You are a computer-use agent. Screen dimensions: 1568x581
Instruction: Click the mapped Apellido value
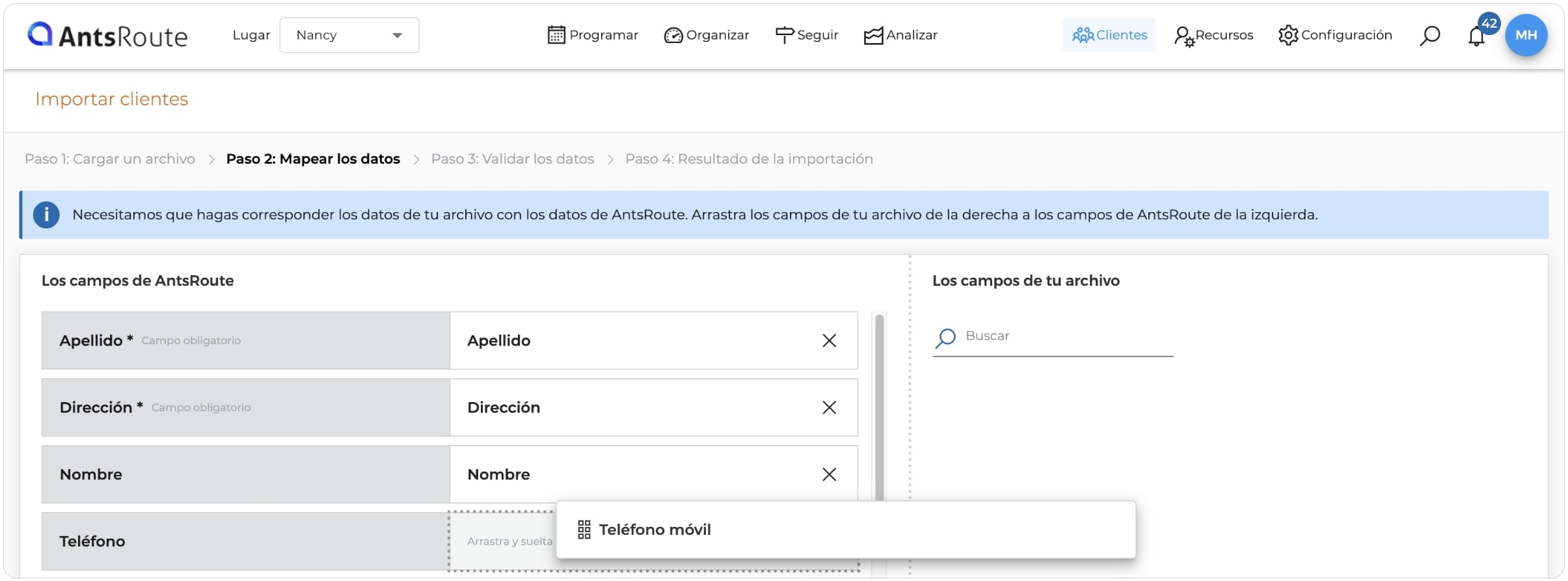pos(499,341)
